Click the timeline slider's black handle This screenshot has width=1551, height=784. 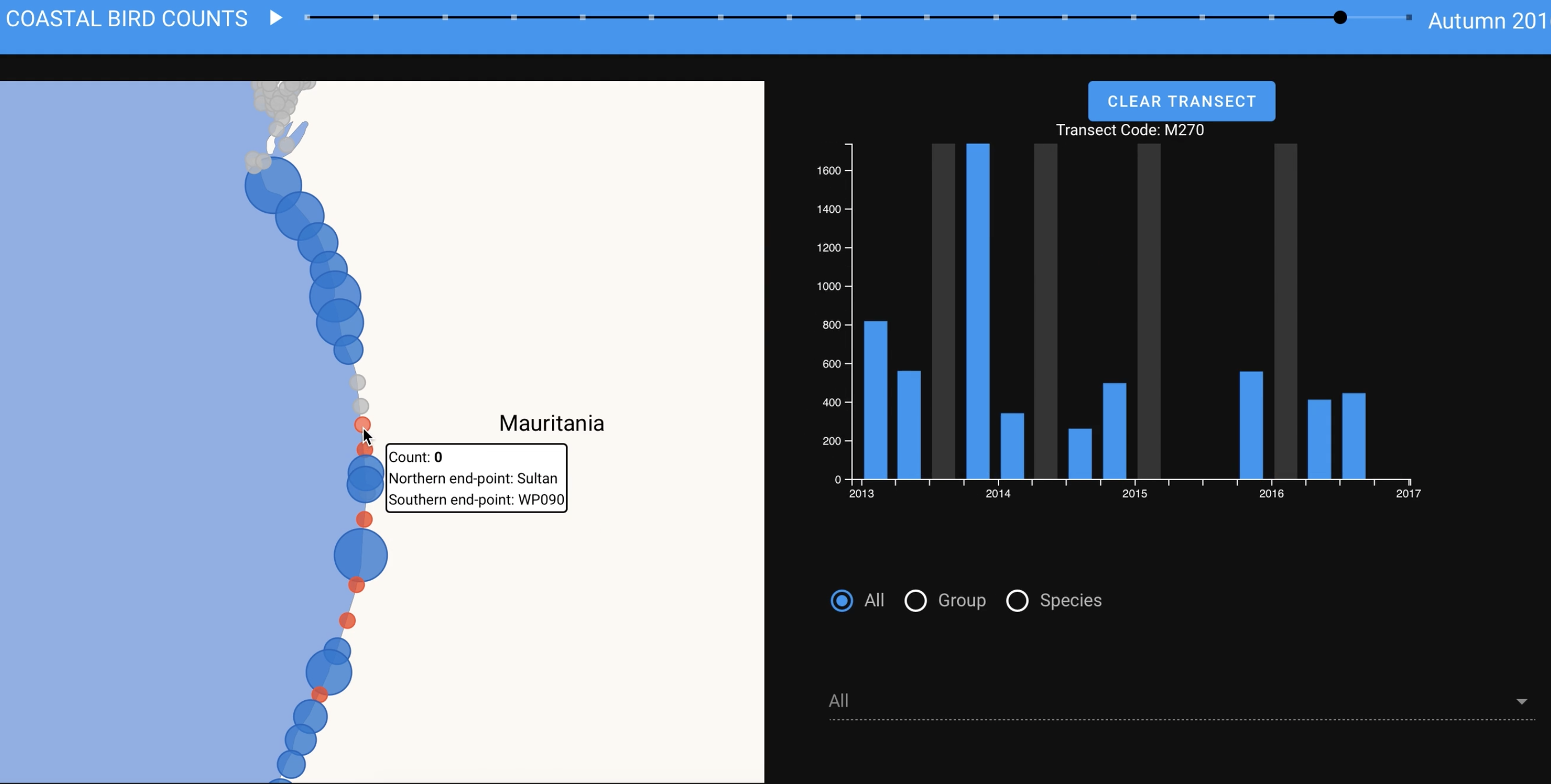click(1340, 17)
